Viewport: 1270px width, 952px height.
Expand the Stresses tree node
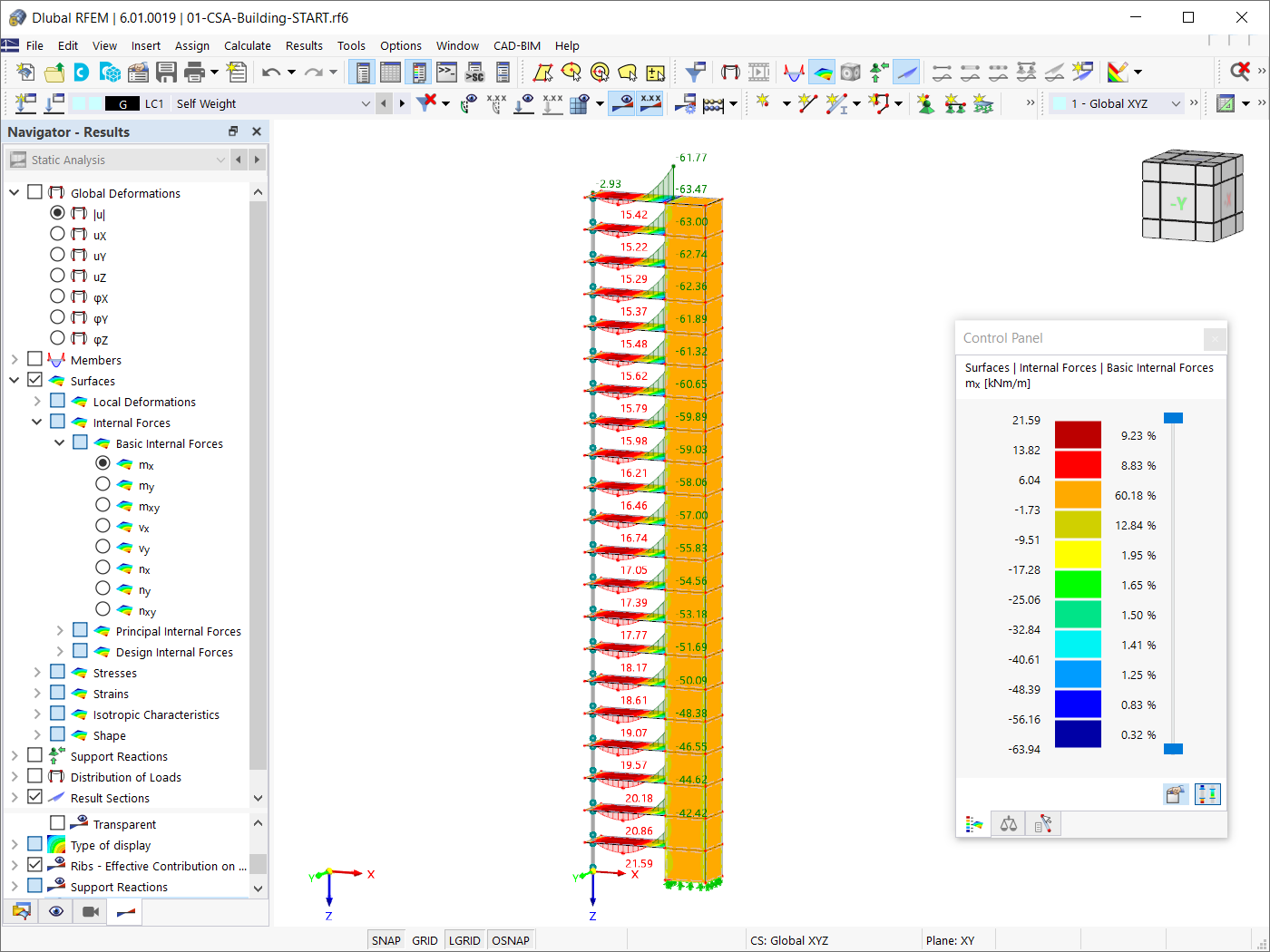pos(36,673)
